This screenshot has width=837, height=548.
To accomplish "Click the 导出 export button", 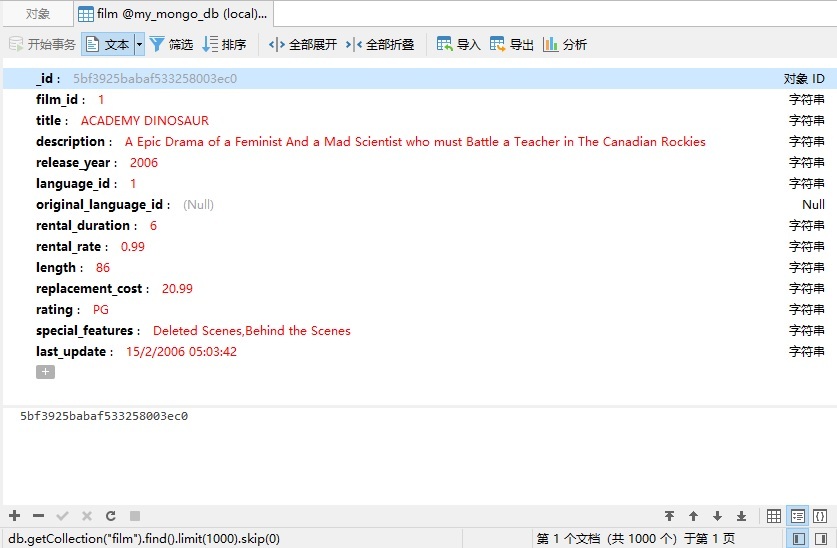I will click(x=511, y=44).
